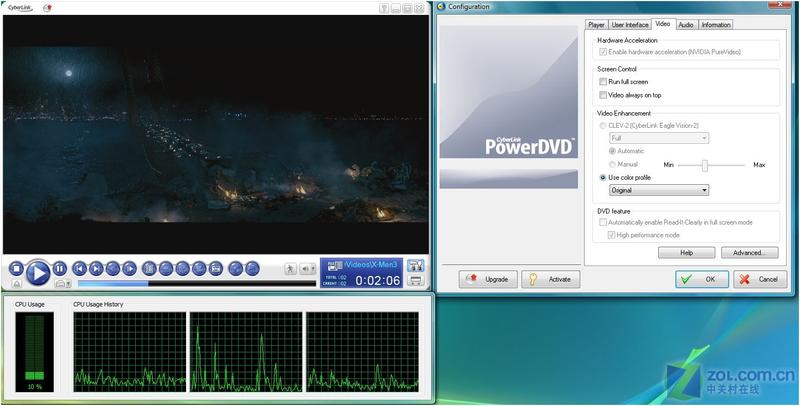Step one frame forward

coord(130,268)
